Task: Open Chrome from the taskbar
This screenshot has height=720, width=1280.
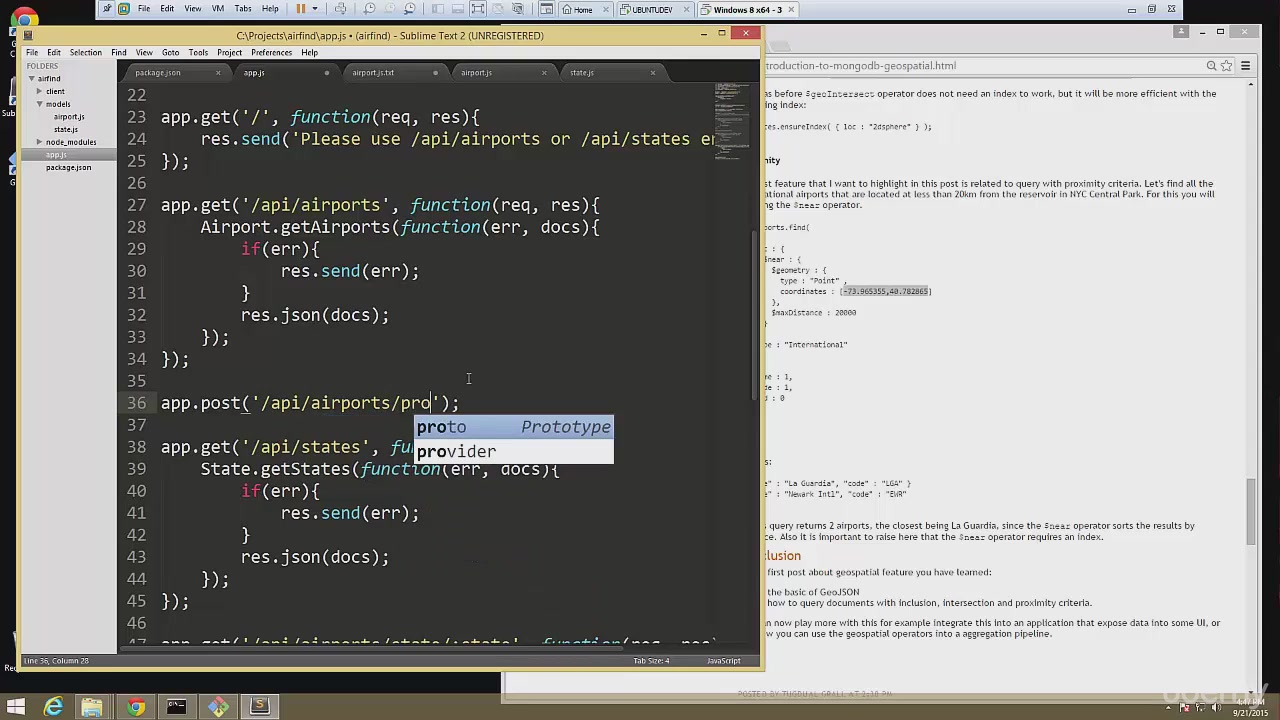Action: pyautogui.click(x=135, y=707)
